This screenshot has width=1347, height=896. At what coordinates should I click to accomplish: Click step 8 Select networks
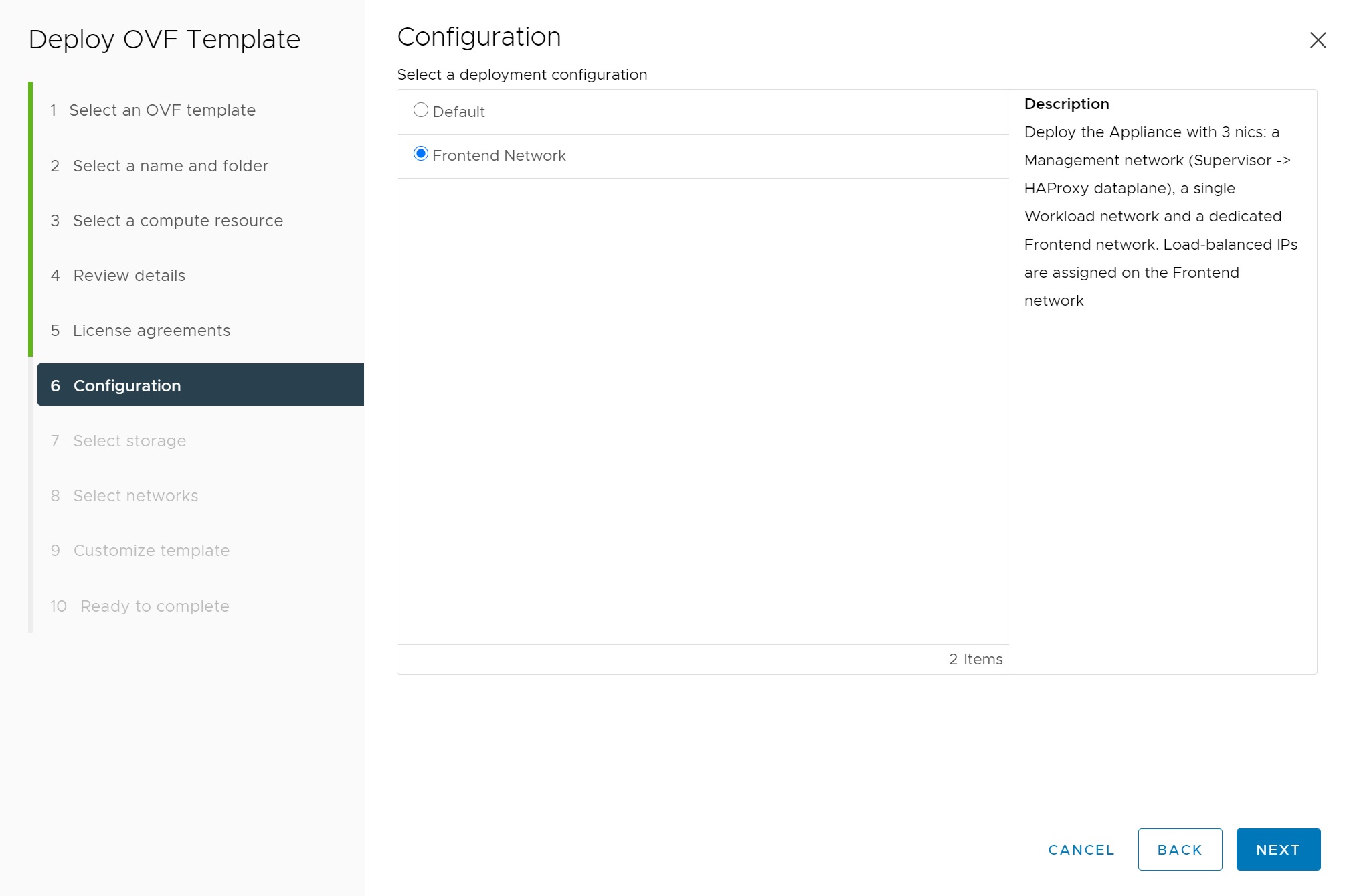tap(135, 496)
